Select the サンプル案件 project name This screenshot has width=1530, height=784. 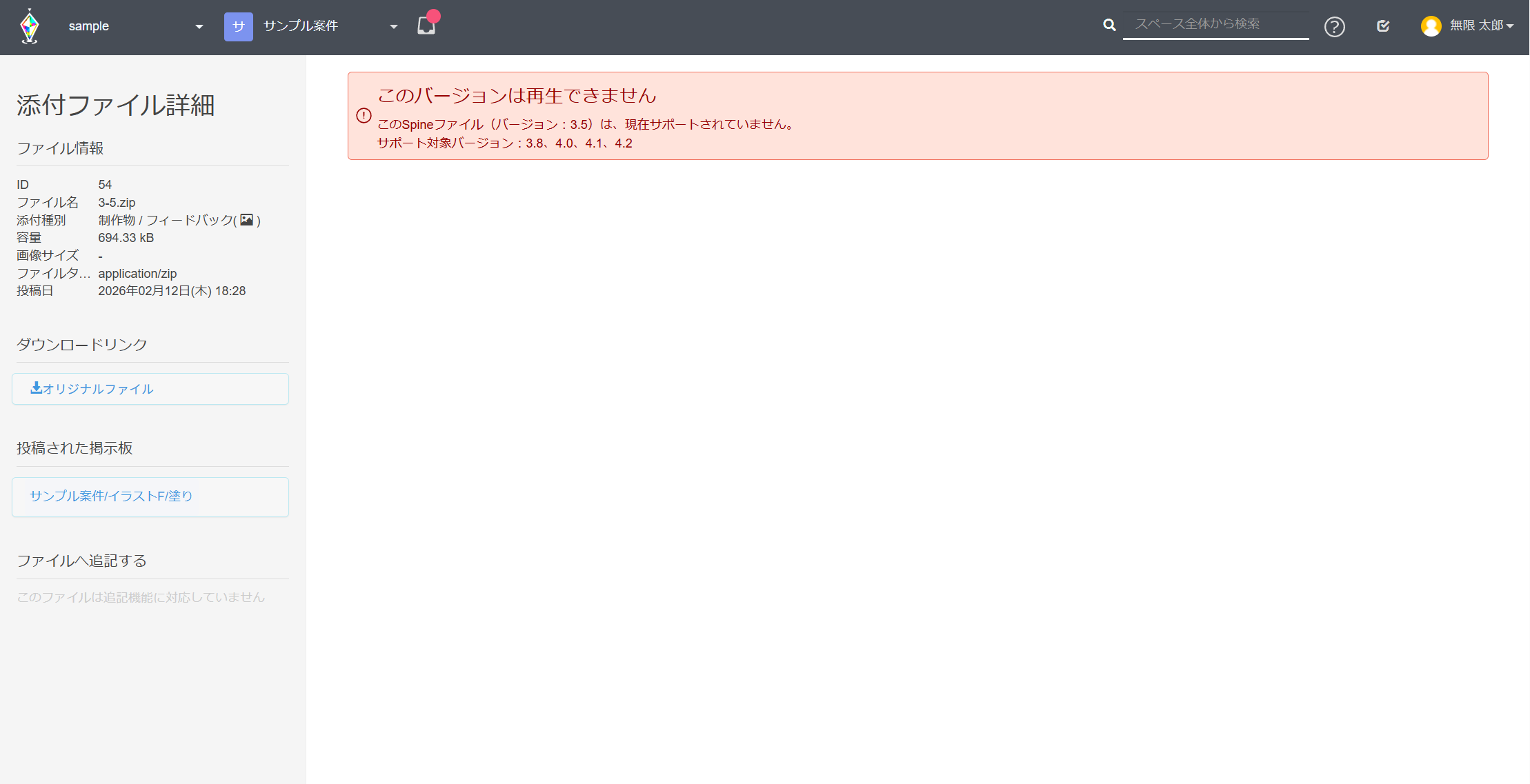click(301, 26)
